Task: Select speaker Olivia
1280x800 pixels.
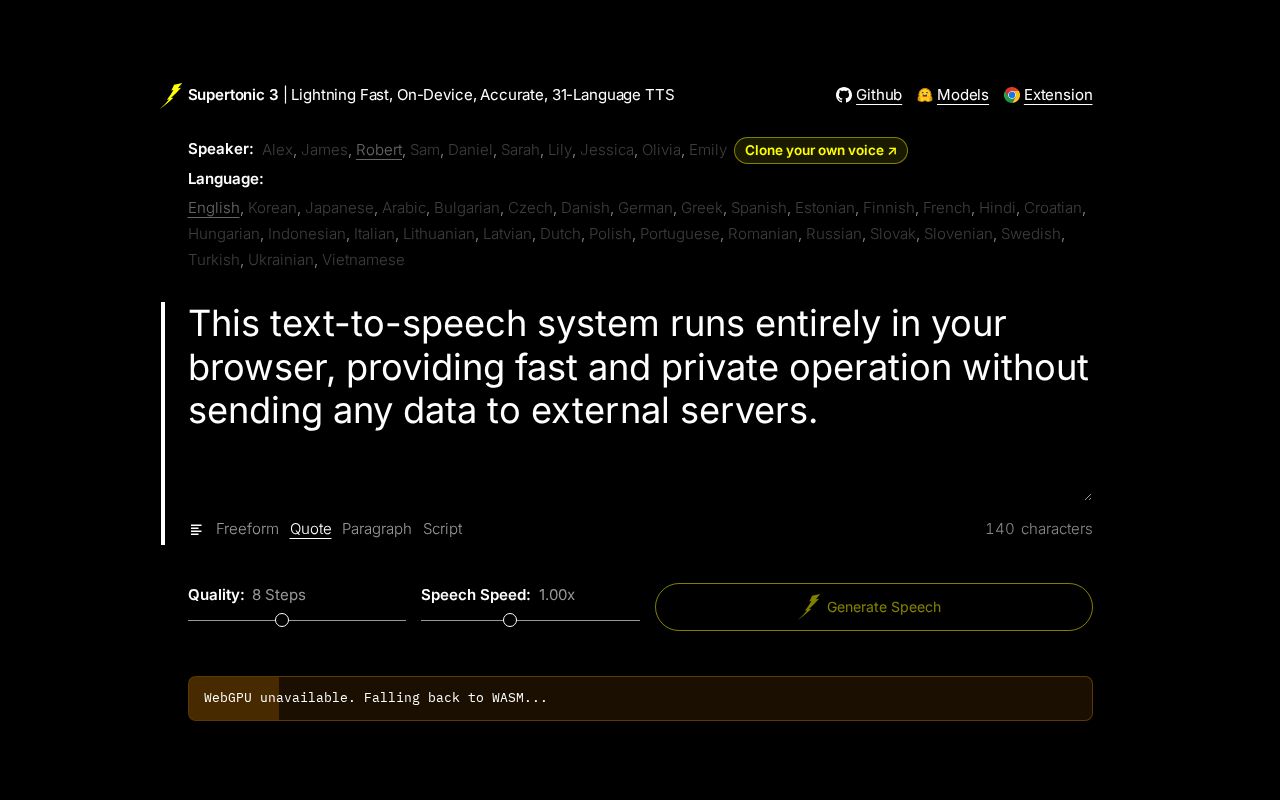Action: click(661, 150)
